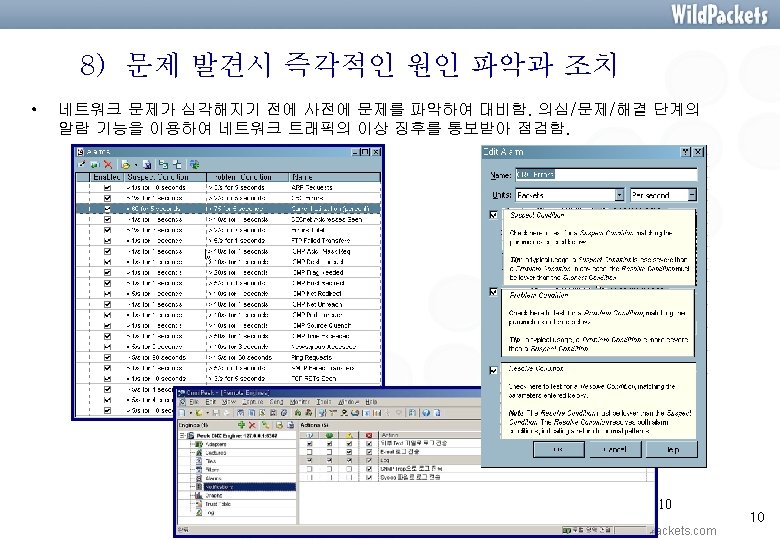Open the Tools menu in OmniPeek window
This screenshot has height=540, width=780.
tap(324, 402)
